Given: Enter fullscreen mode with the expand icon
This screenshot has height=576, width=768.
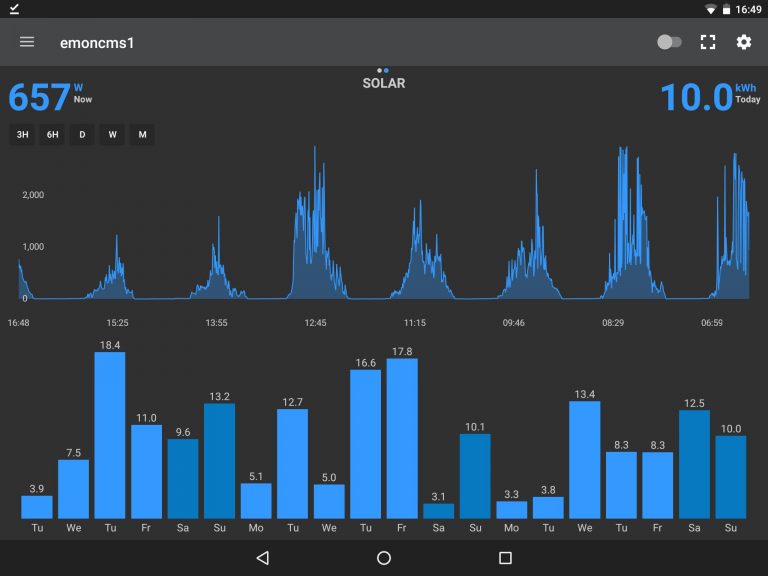Looking at the screenshot, I should pos(708,42).
